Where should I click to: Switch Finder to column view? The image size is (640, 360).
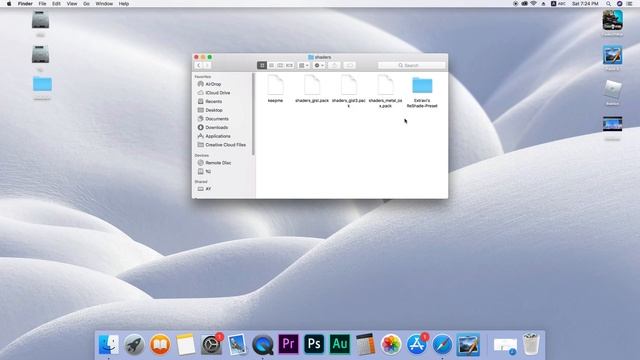(x=280, y=65)
